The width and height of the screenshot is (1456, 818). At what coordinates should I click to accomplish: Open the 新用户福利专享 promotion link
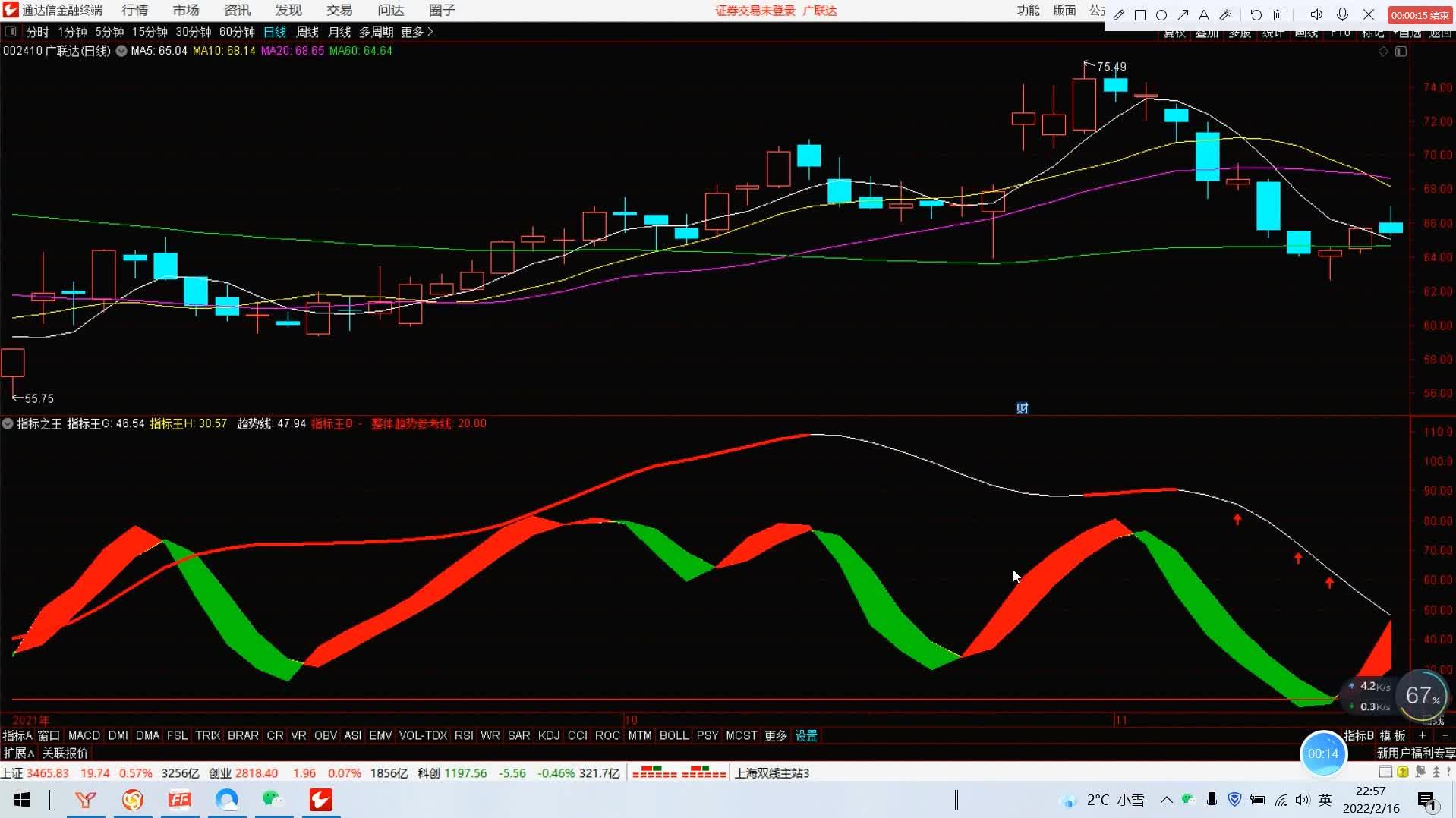pyautogui.click(x=1416, y=753)
